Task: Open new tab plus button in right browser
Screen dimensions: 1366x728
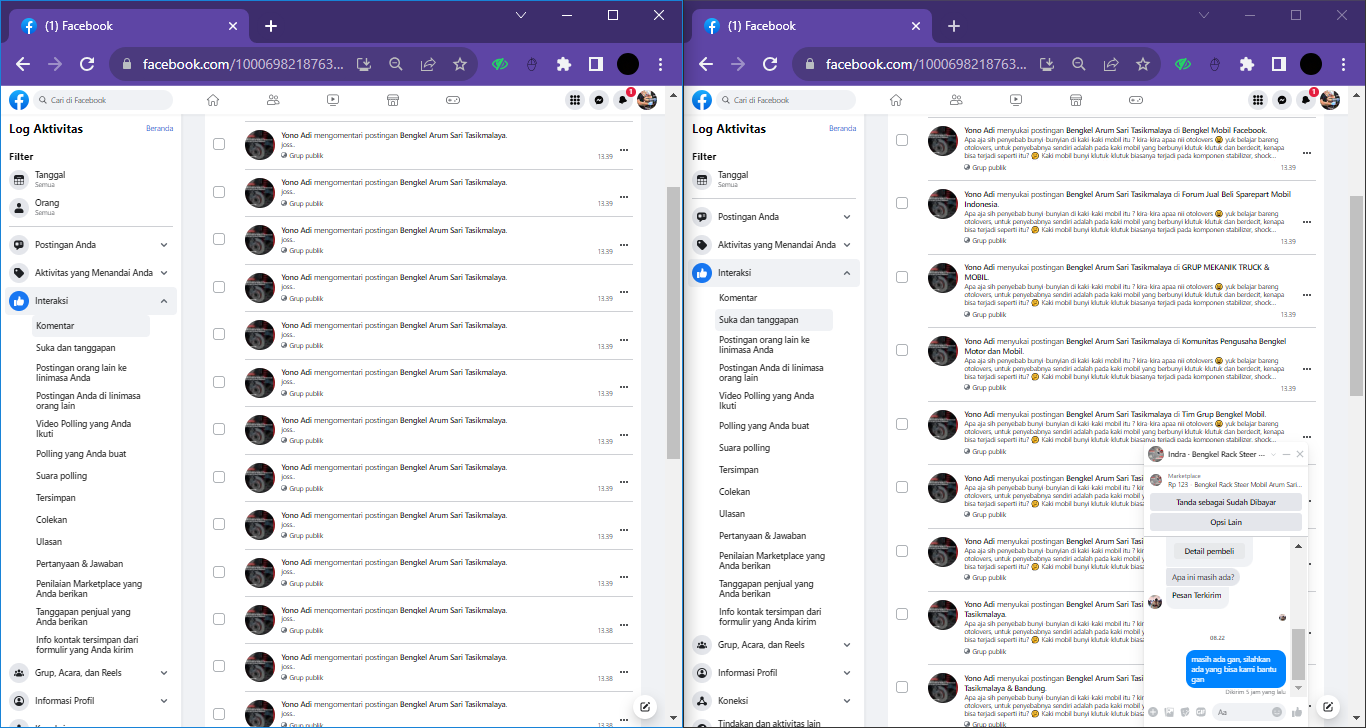Action: click(x=954, y=26)
